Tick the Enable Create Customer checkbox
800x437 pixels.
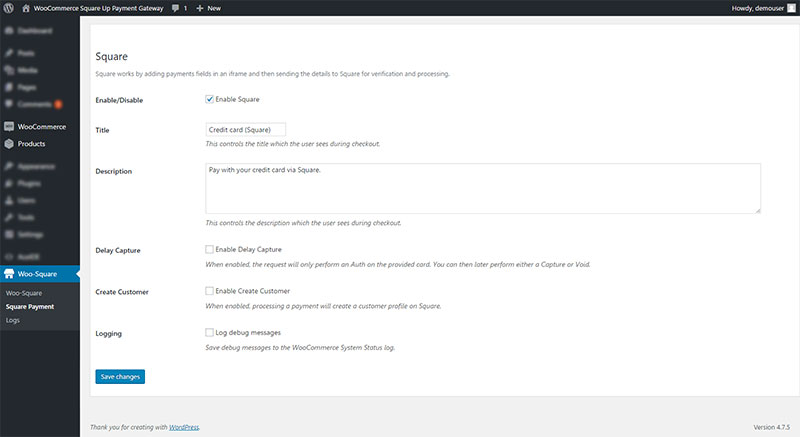(209, 291)
